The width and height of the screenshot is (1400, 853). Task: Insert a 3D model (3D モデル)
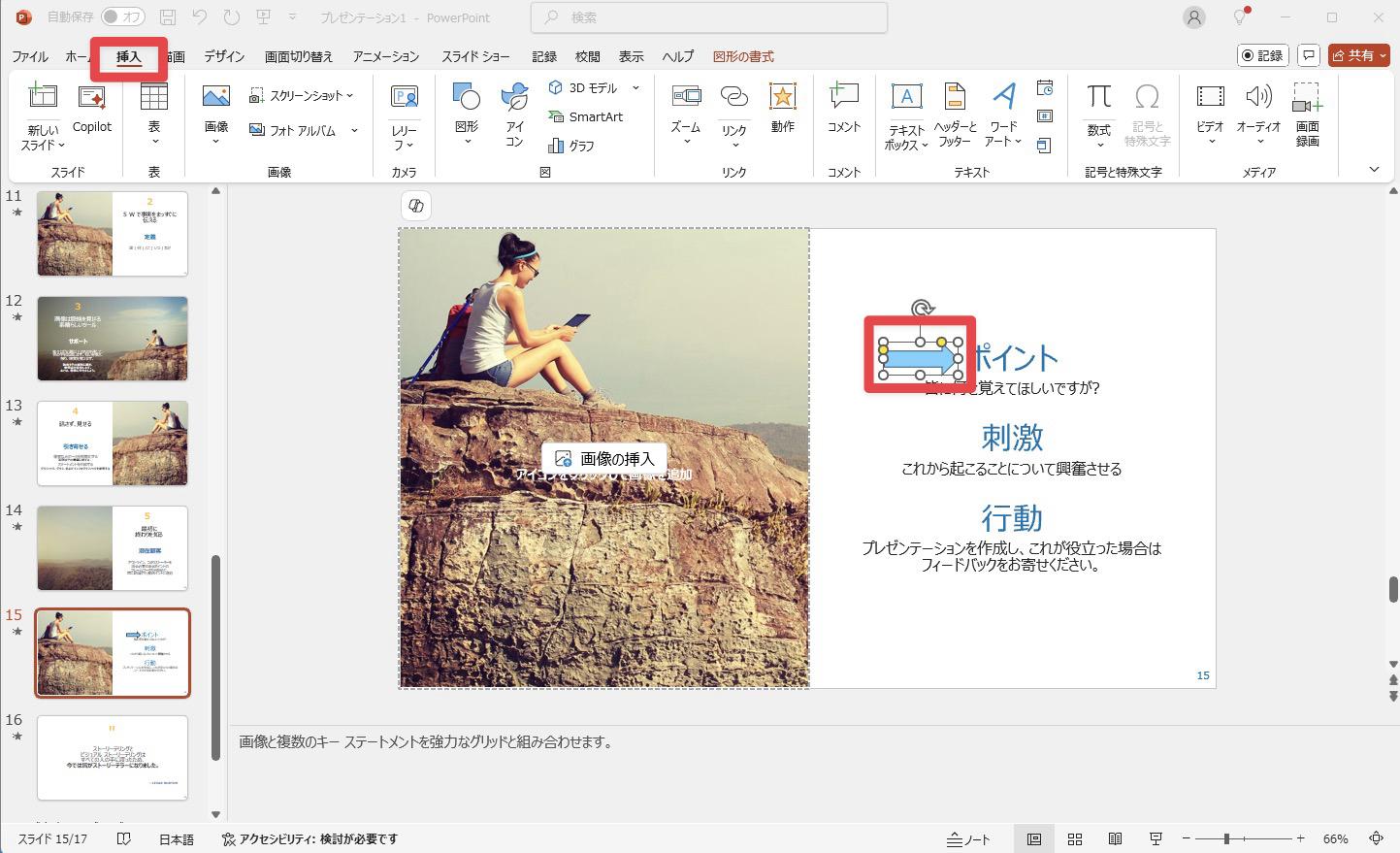[x=583, y=88]
